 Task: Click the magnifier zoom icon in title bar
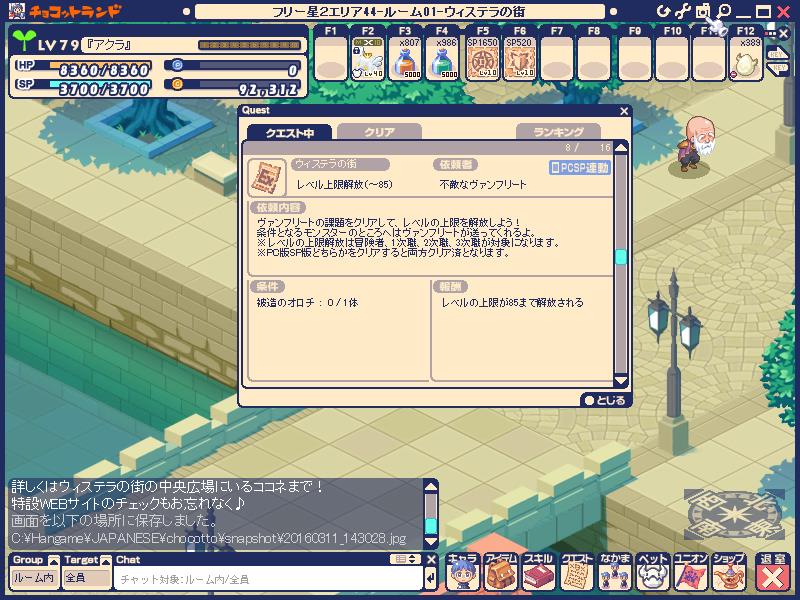[x=723, y=10]
